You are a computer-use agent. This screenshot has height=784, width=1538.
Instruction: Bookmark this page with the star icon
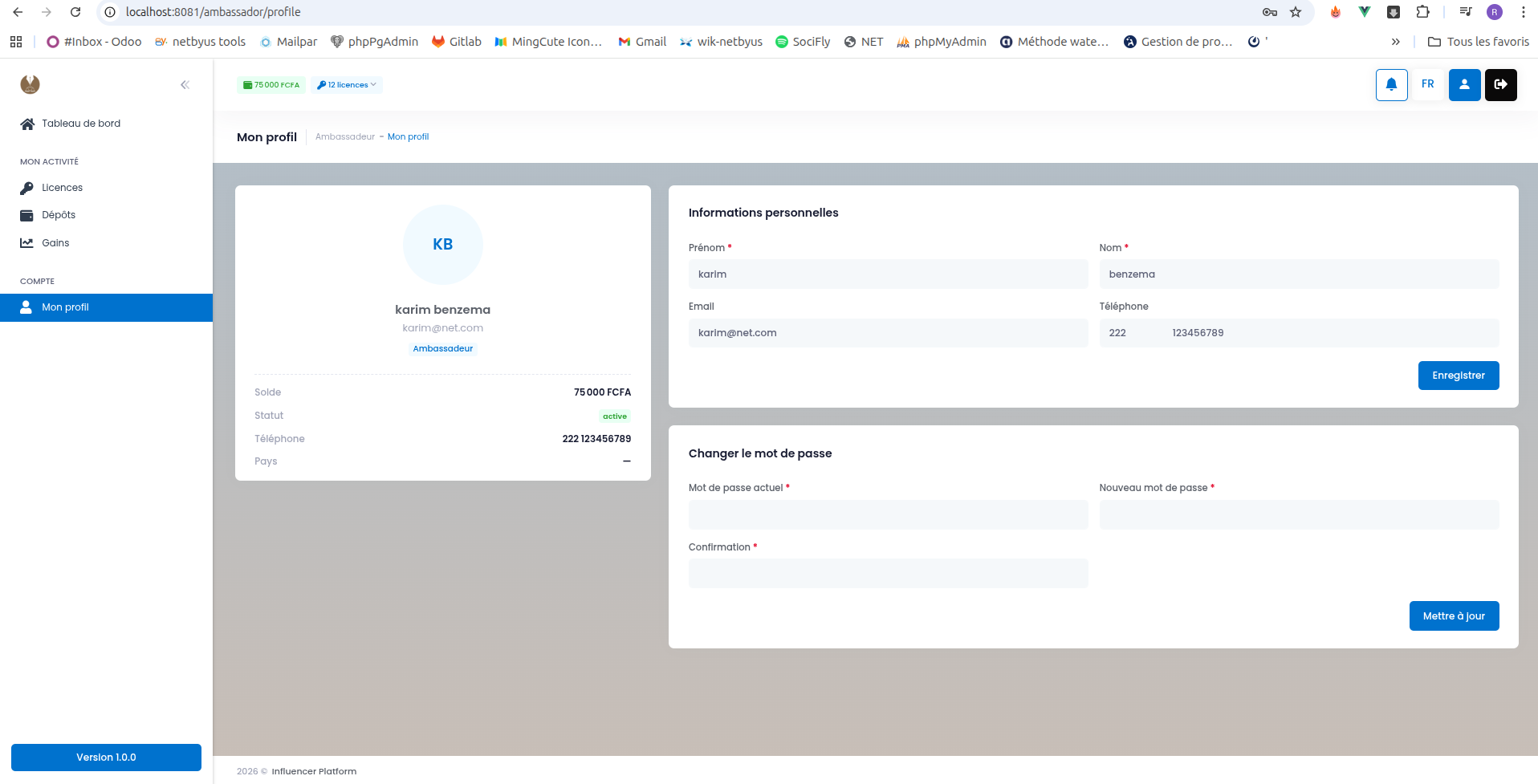pos(1296,12)
